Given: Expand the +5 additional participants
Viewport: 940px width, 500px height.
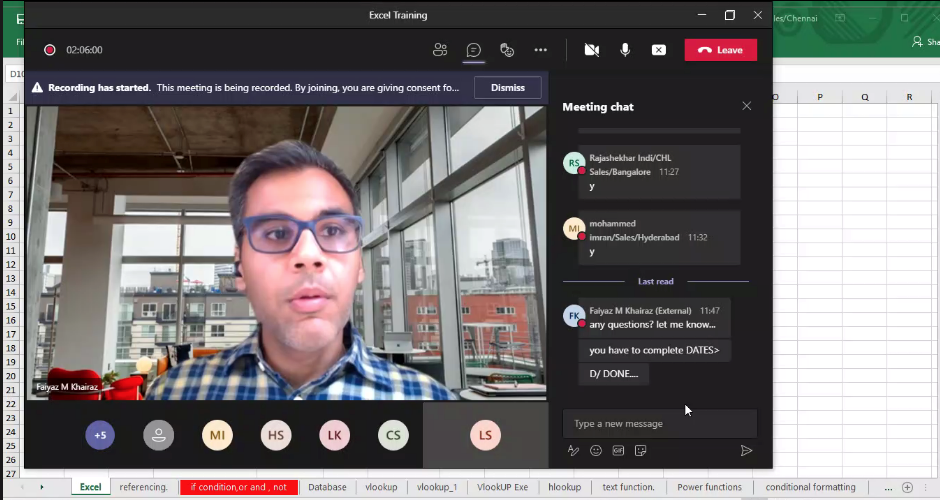Looking at the screenshot, I should click(x=100, y=435).
